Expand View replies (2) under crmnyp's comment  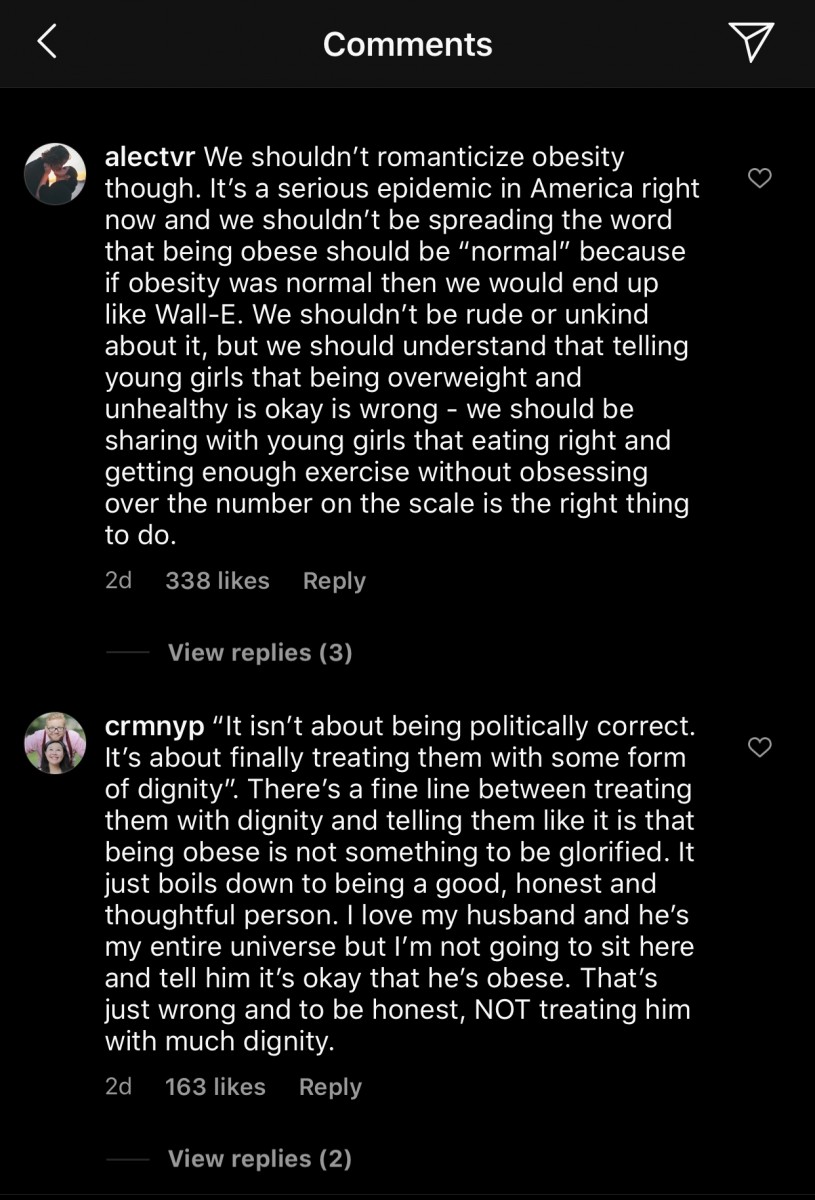259,1158
